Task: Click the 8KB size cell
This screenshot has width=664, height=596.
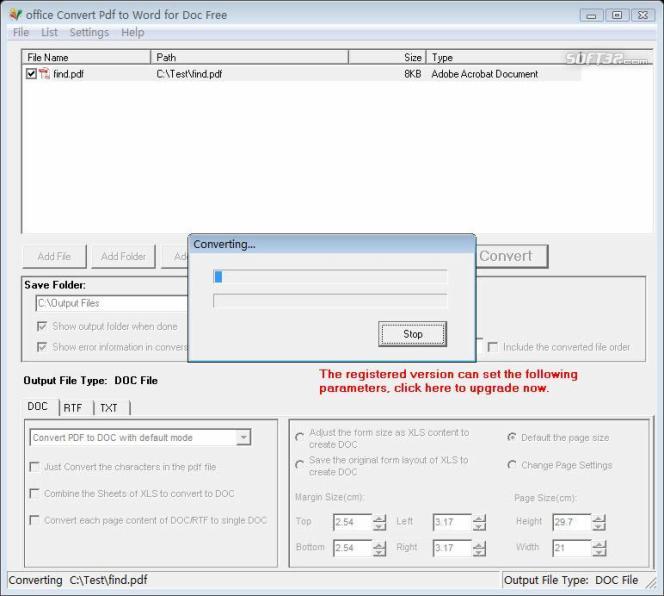Action: click(412, 74)
